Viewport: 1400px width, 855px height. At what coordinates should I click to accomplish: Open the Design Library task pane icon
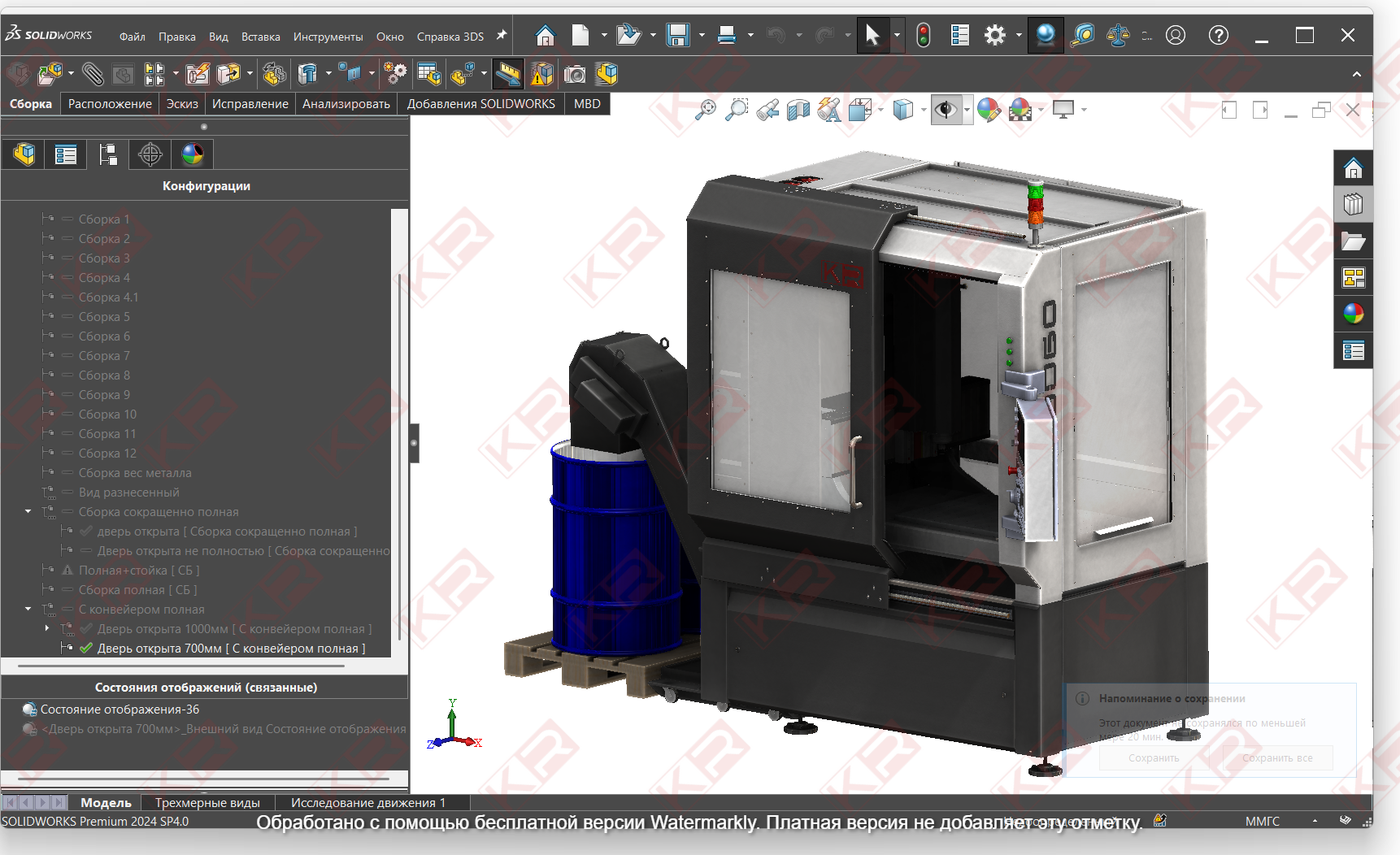tap(1354, 205)
